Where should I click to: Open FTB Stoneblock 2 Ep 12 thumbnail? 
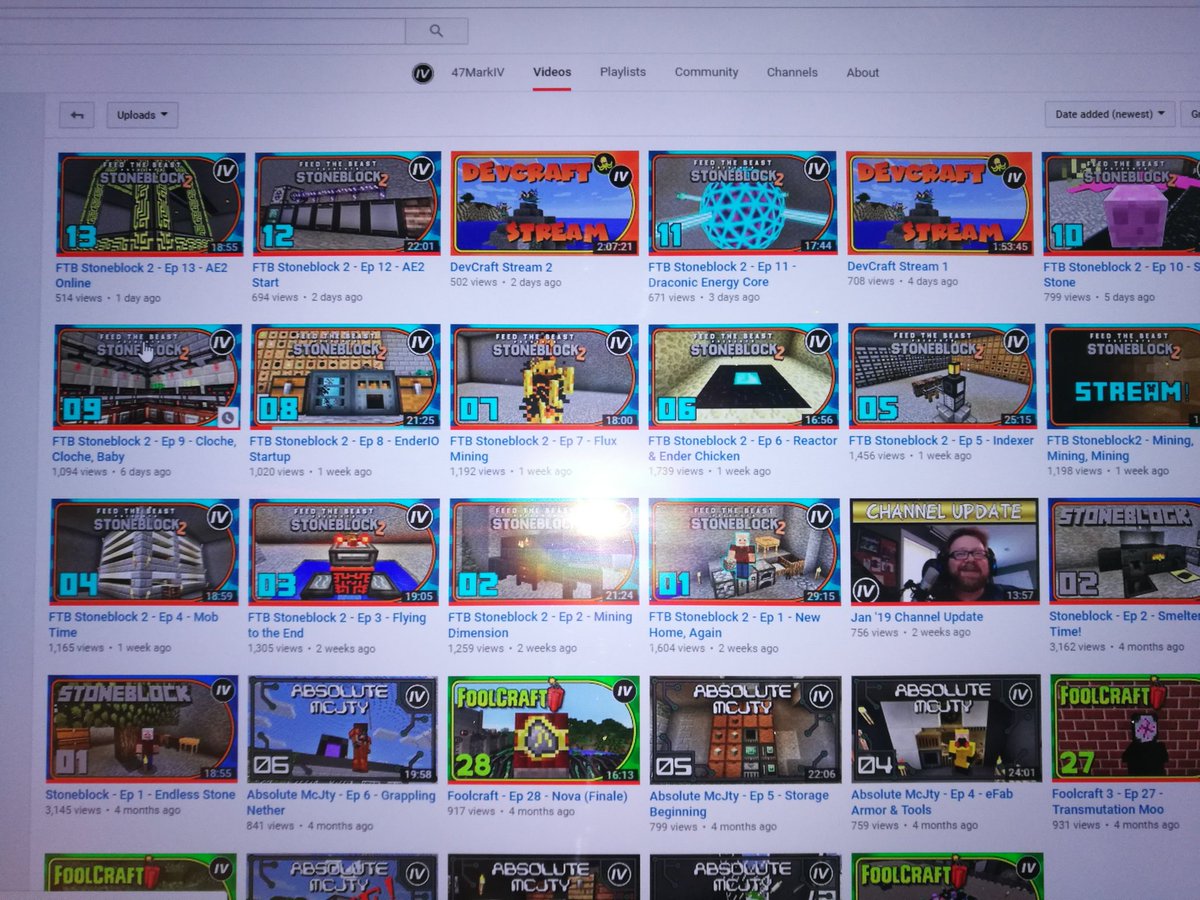point(347,204)
